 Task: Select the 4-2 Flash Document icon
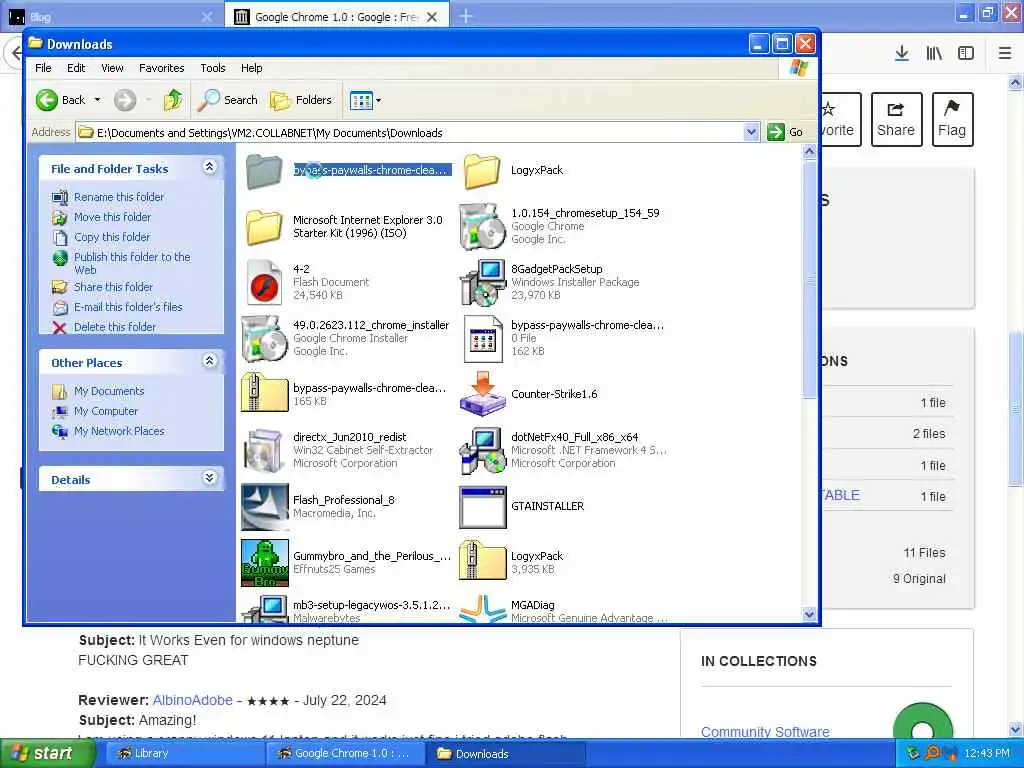coord(264,283)
